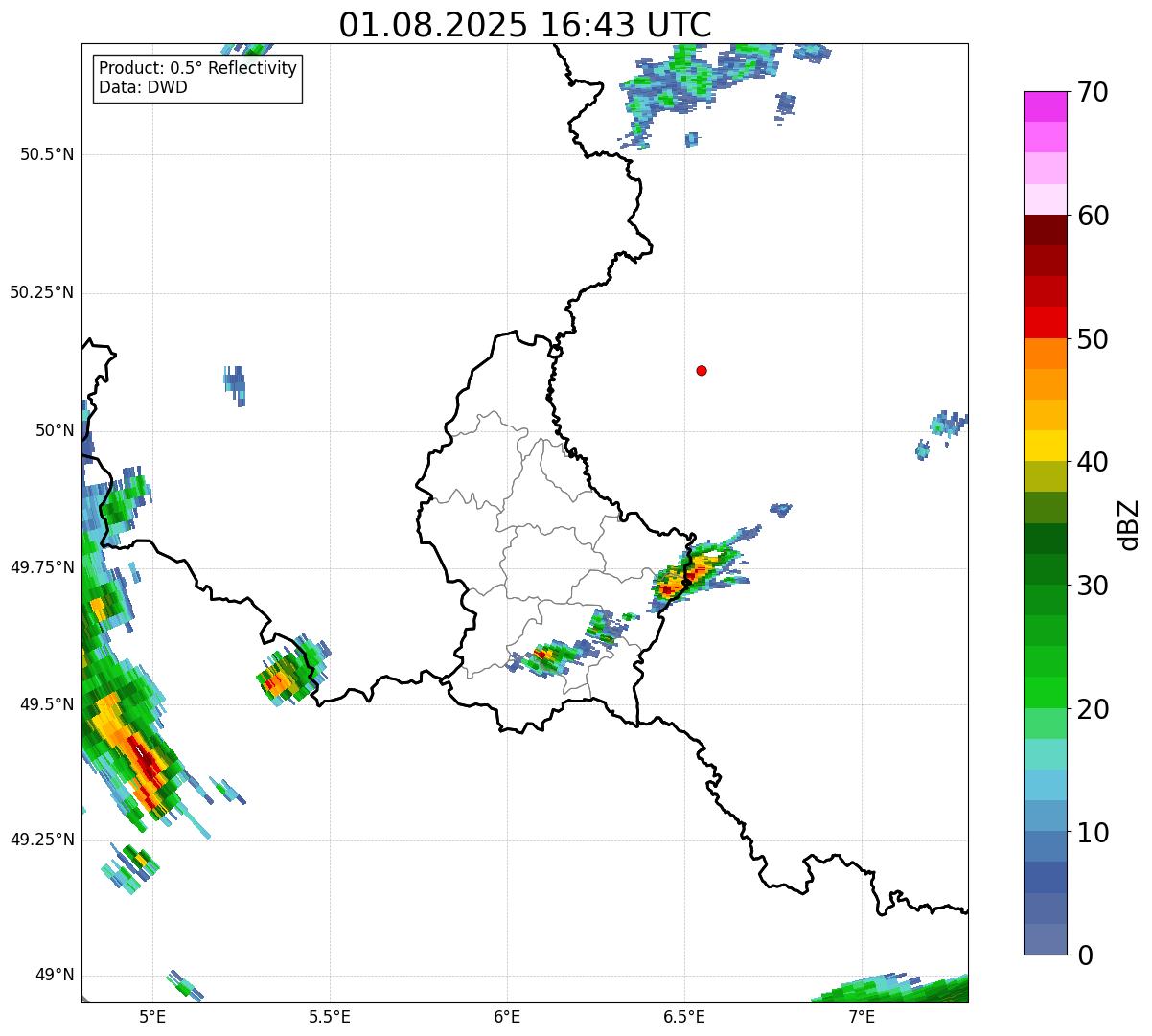This screenshot has height=1036, width=1152.
Task: Click the 5.5°E longitude label
Action: tap(330, 1017)
